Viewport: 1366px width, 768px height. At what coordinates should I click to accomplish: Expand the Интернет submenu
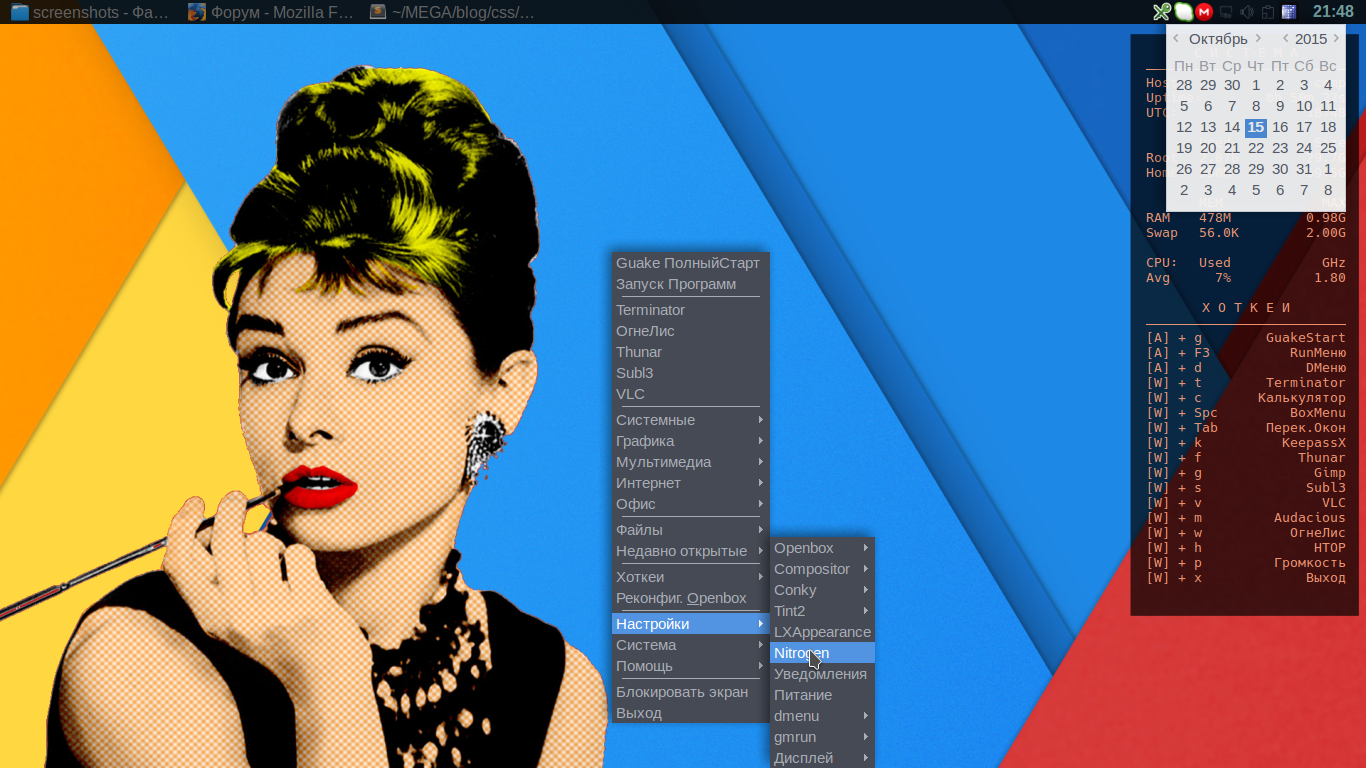690,483
